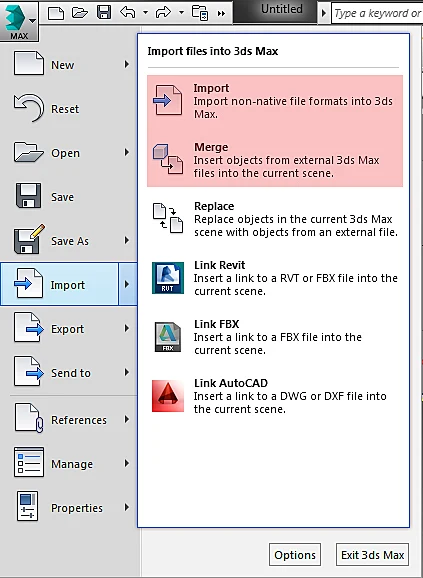Choose the Link FBX option title
This screenshot has height=578, width=423.
coord(217,324)
